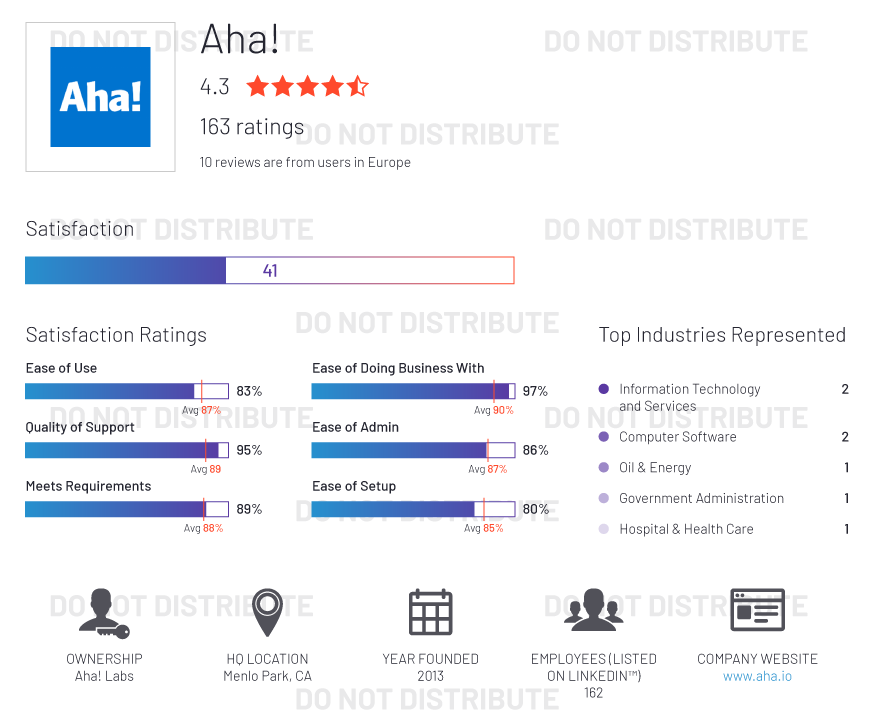Click the Ease of Setup rating bar

point(413,509)
